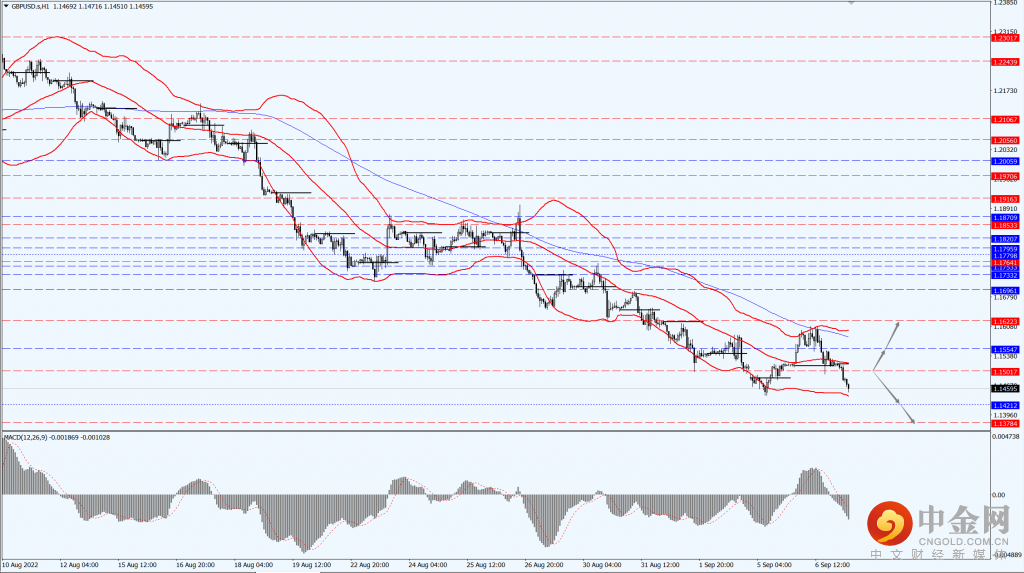Viewport: 1024px width, 573px height.
Task: Click the 1.16961 blue price label
Action: [x=1004, y=291]
